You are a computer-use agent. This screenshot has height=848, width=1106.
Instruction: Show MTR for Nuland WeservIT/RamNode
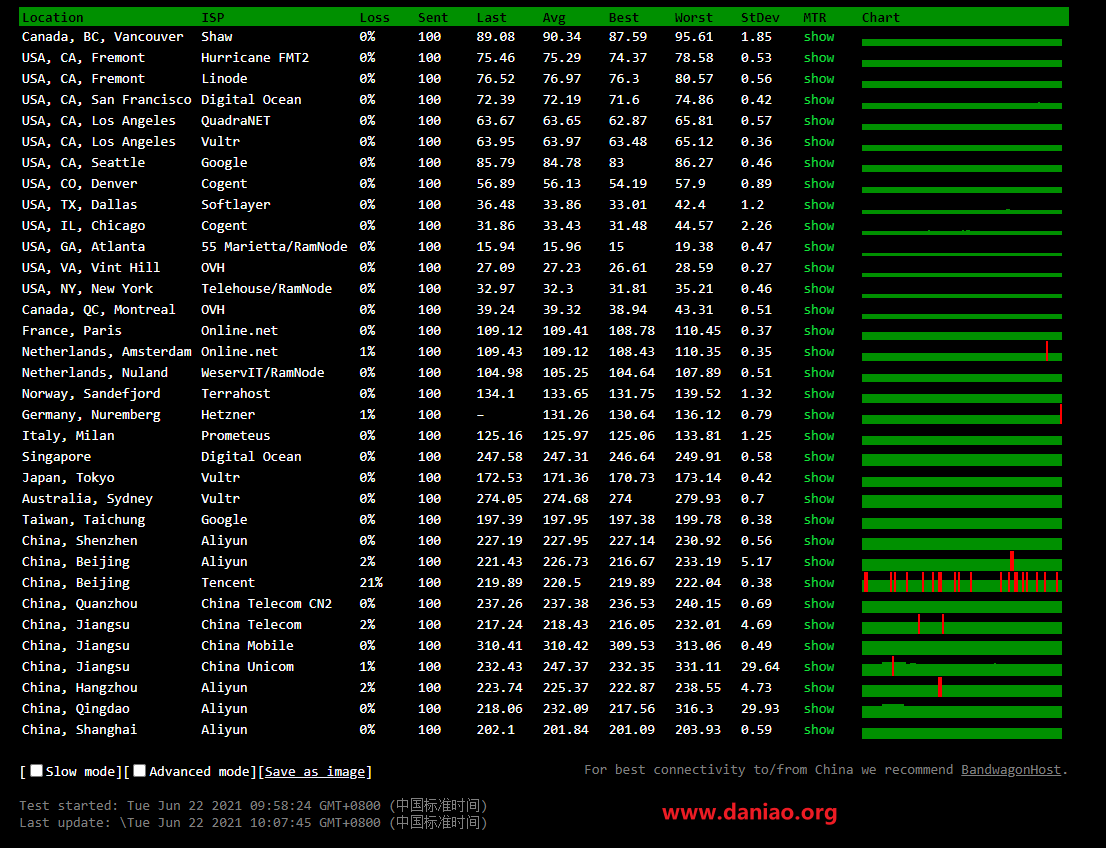(819, 372)
